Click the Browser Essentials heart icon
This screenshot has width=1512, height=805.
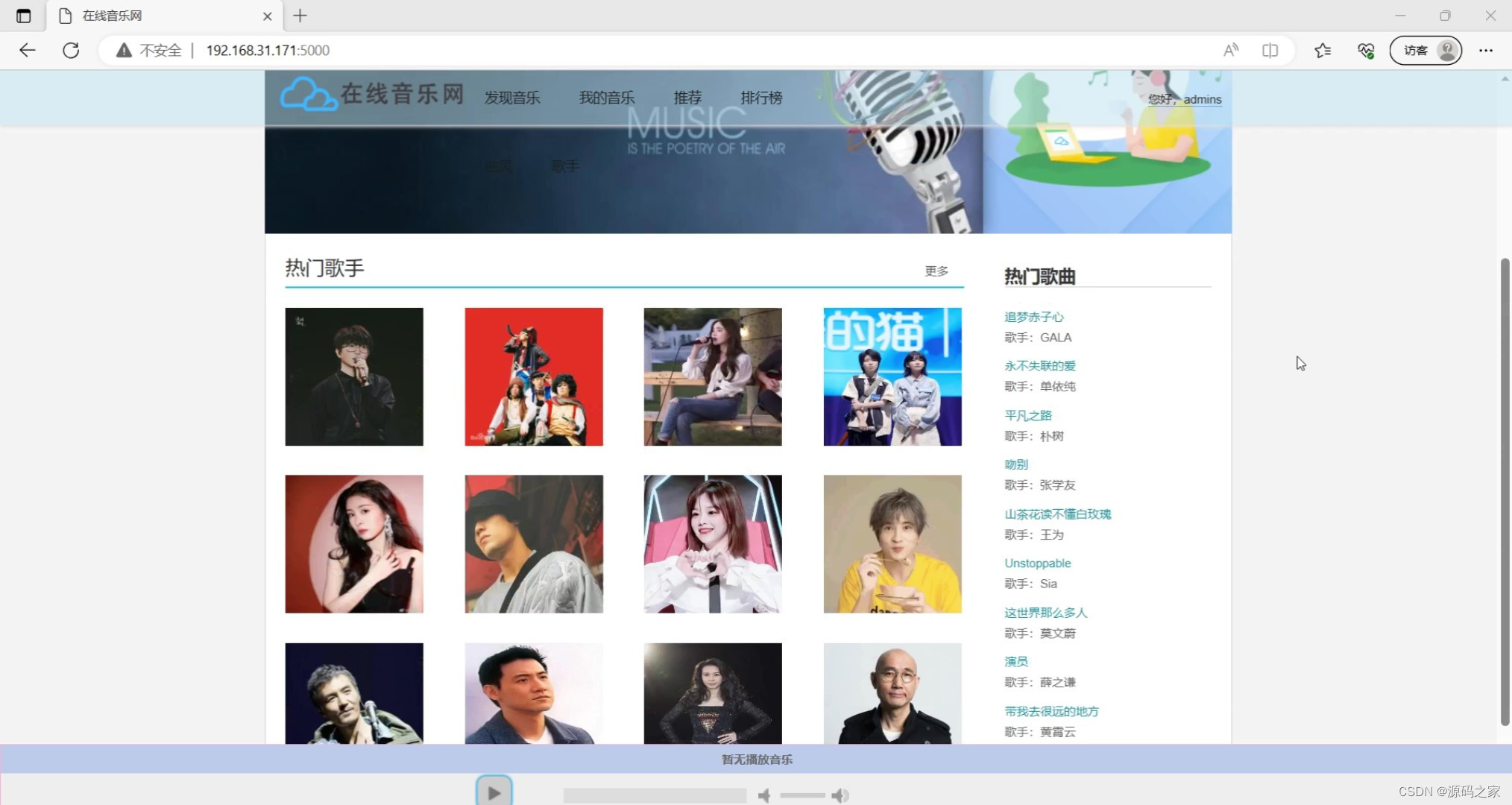[x=1366, y=50]
